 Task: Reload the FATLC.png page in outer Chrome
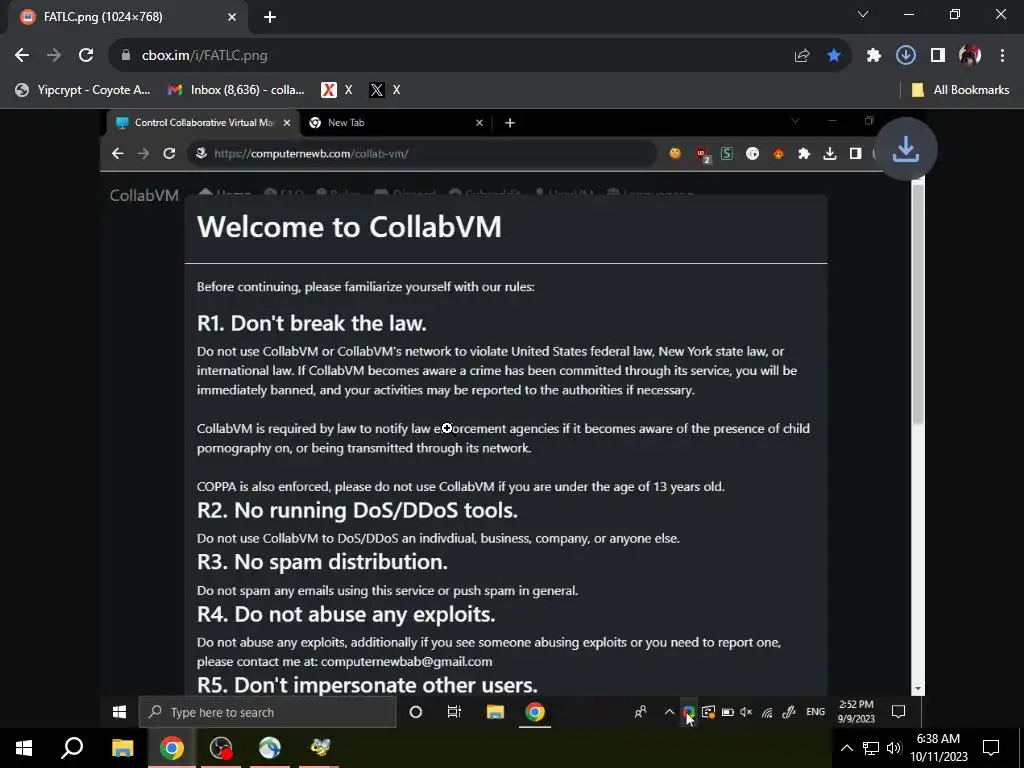pyautogui.click(x=86, y=56)
